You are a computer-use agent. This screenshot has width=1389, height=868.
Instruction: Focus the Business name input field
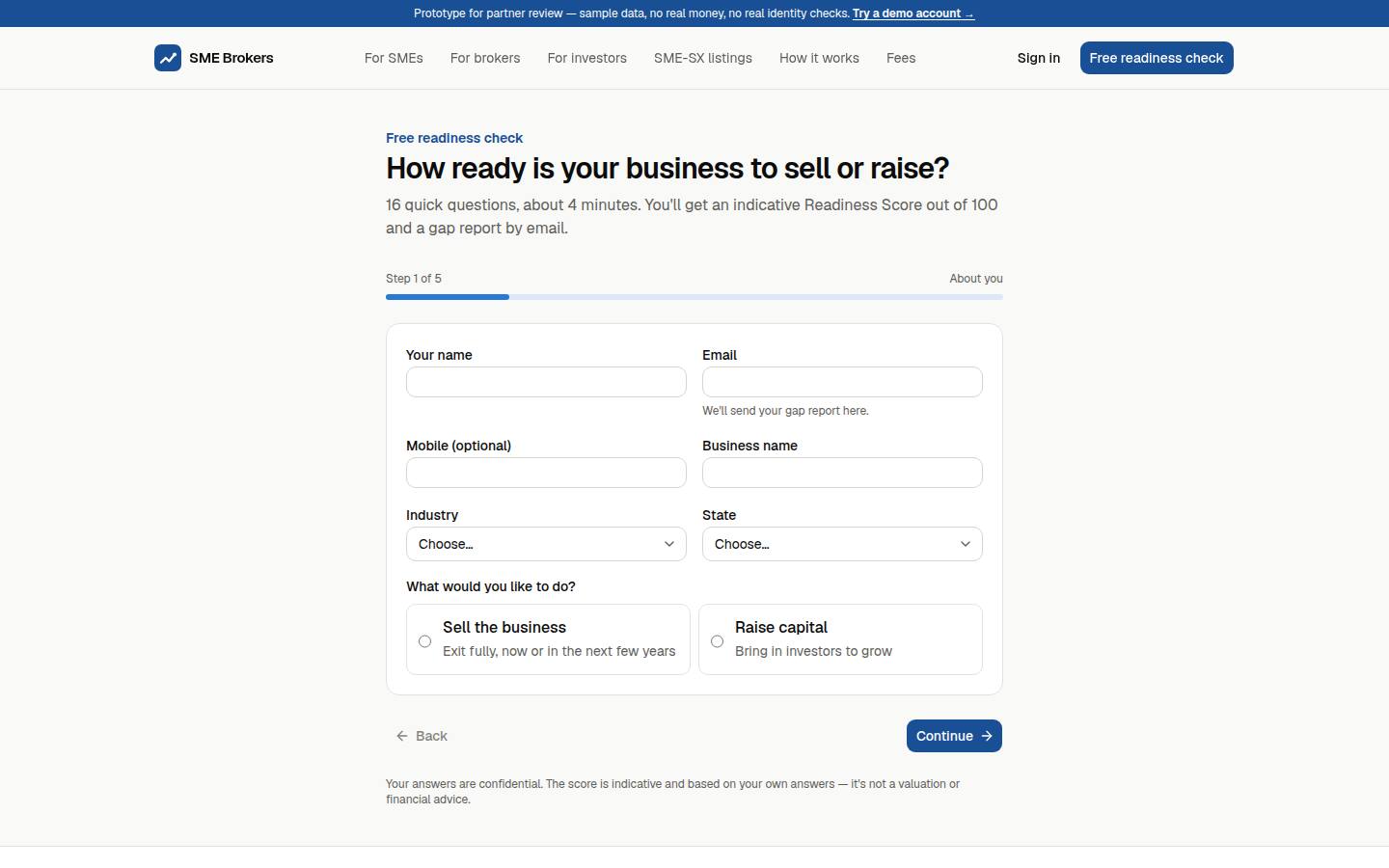tap(842, 473)
